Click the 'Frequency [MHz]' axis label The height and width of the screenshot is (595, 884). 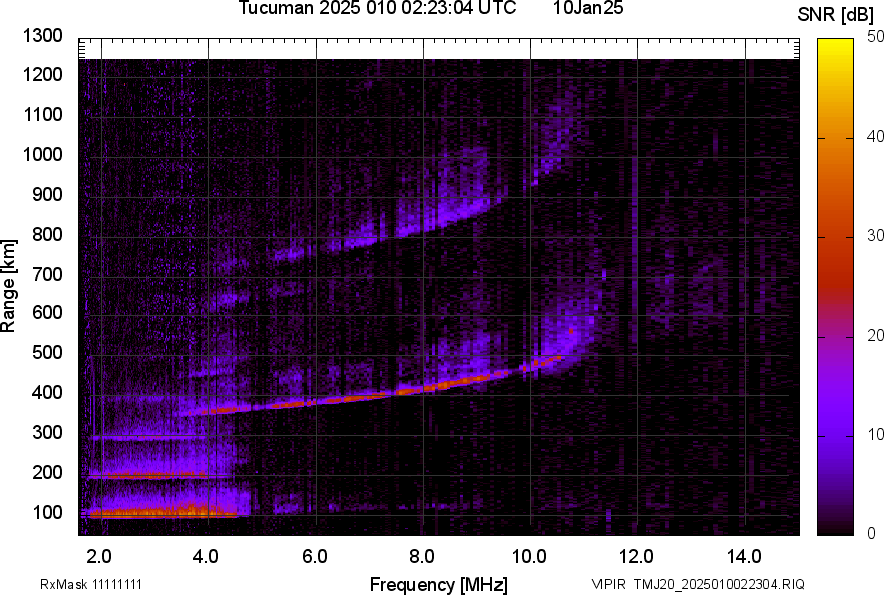[x=439, y=584]
